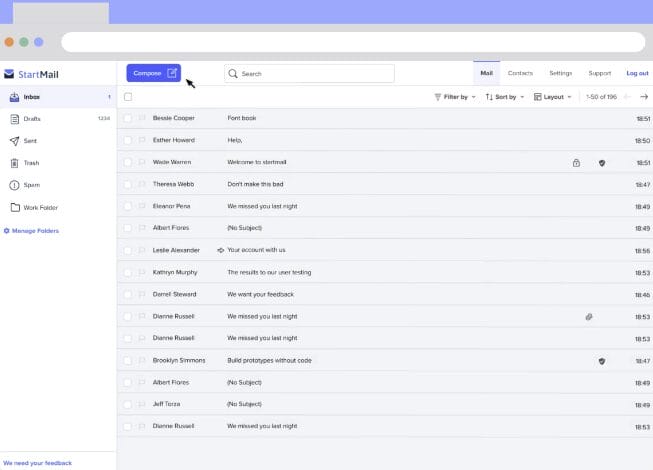Screen dimensions: 653x470
Task: Click the Manage Folders gear icon
Action: pos(7,231)
